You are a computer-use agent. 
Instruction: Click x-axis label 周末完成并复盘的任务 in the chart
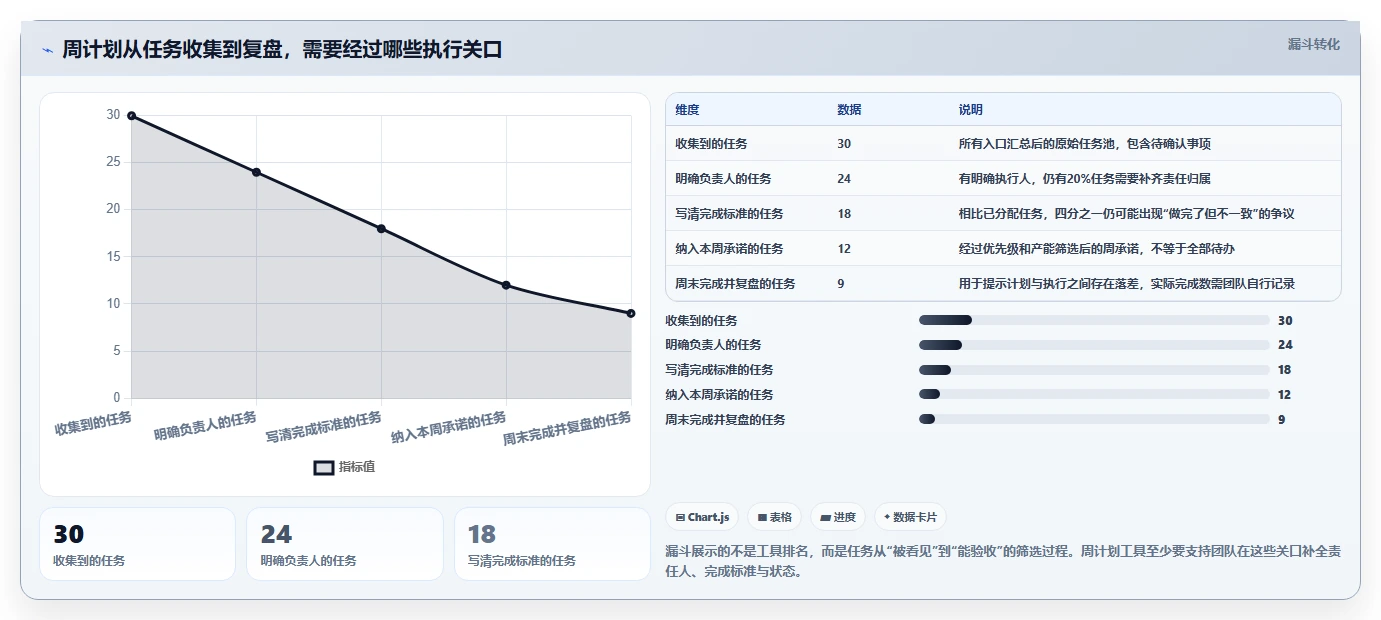pyautogui.click(x=568, y=428)
